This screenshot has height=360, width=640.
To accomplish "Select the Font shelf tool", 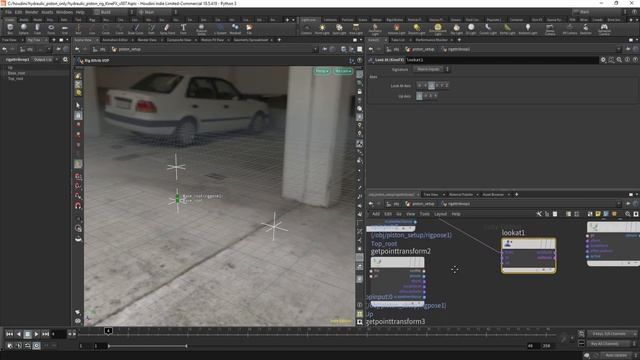I will click(183, 29).
